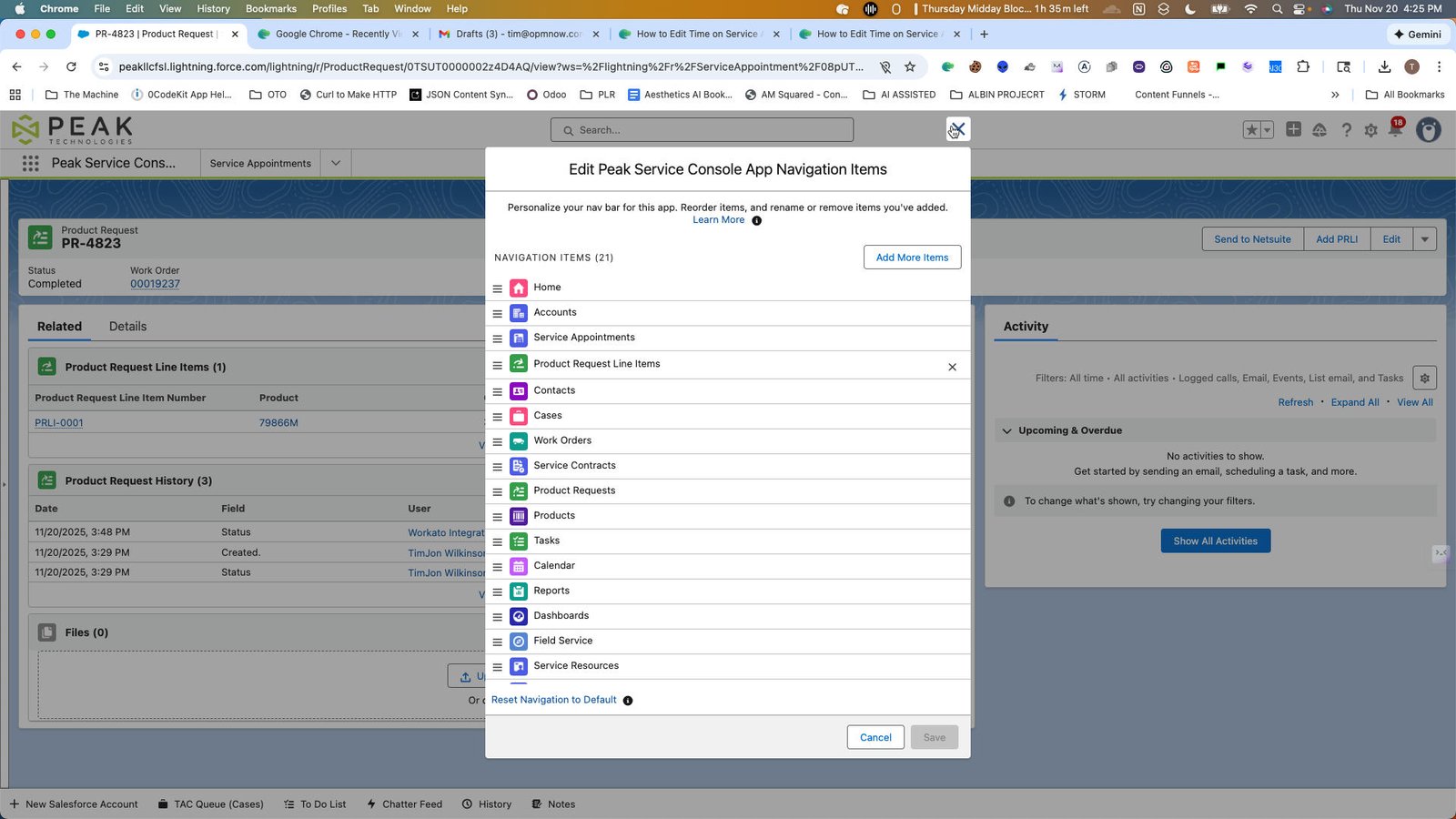
Task: Click the info icon beside Learn More
Action: tap(756, 220)
